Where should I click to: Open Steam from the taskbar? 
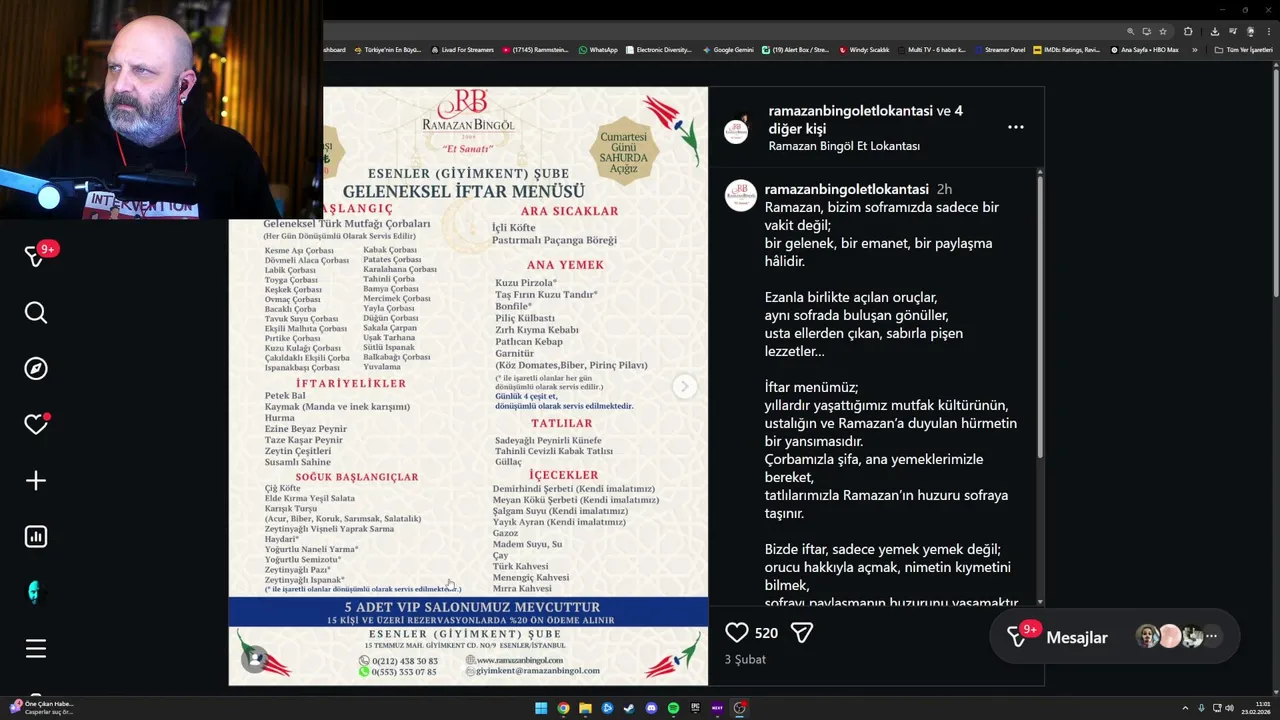[x=629, y=708]
